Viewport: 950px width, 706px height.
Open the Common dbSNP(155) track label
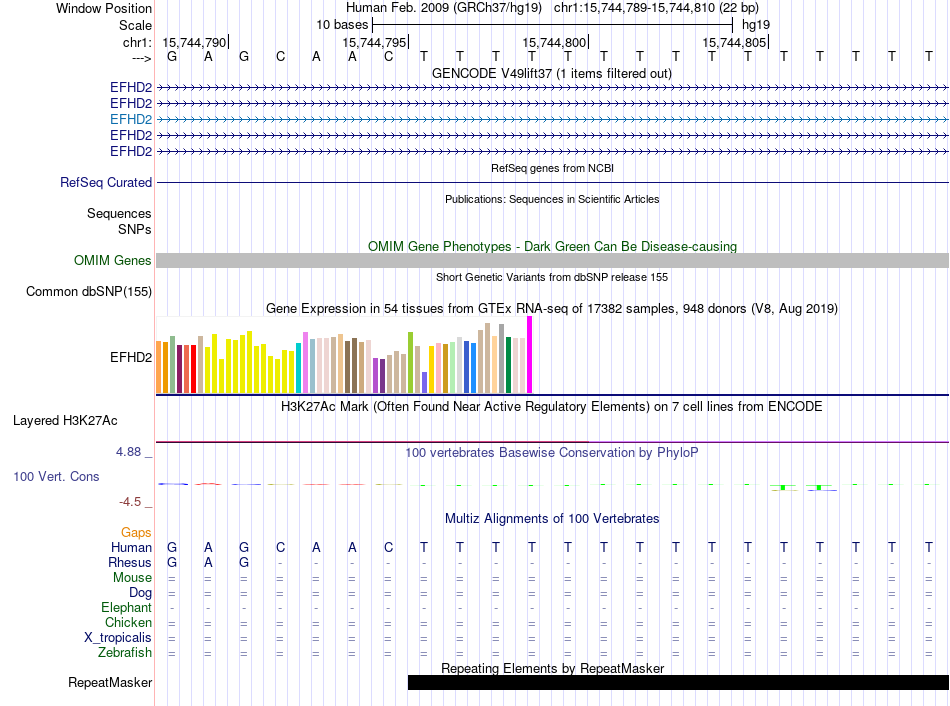point(88,292)
